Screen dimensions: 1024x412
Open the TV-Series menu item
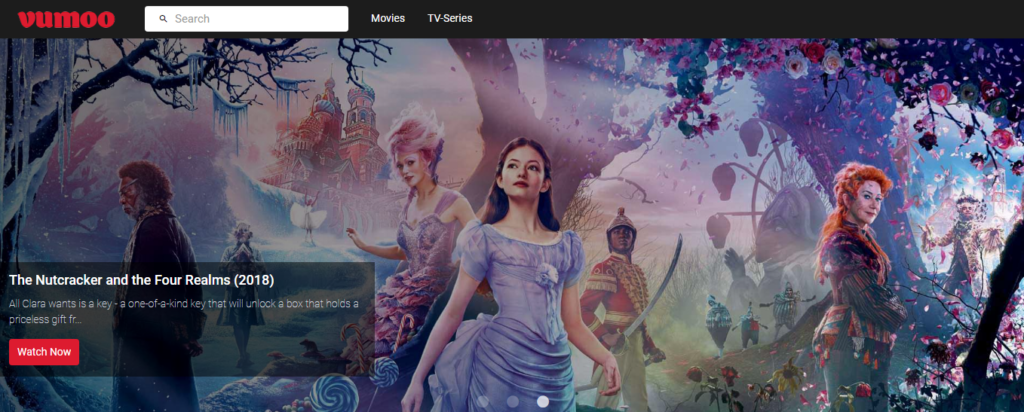(450, 18)
